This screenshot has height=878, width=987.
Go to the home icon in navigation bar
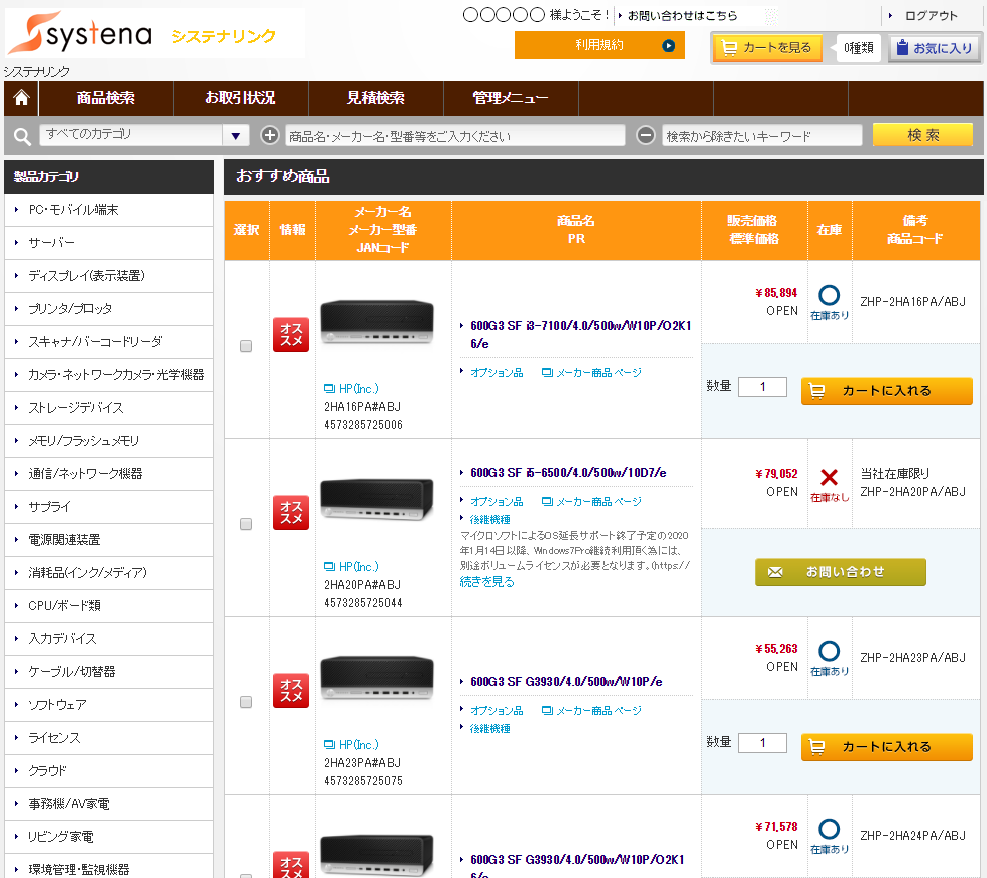(x=21, y=98)
